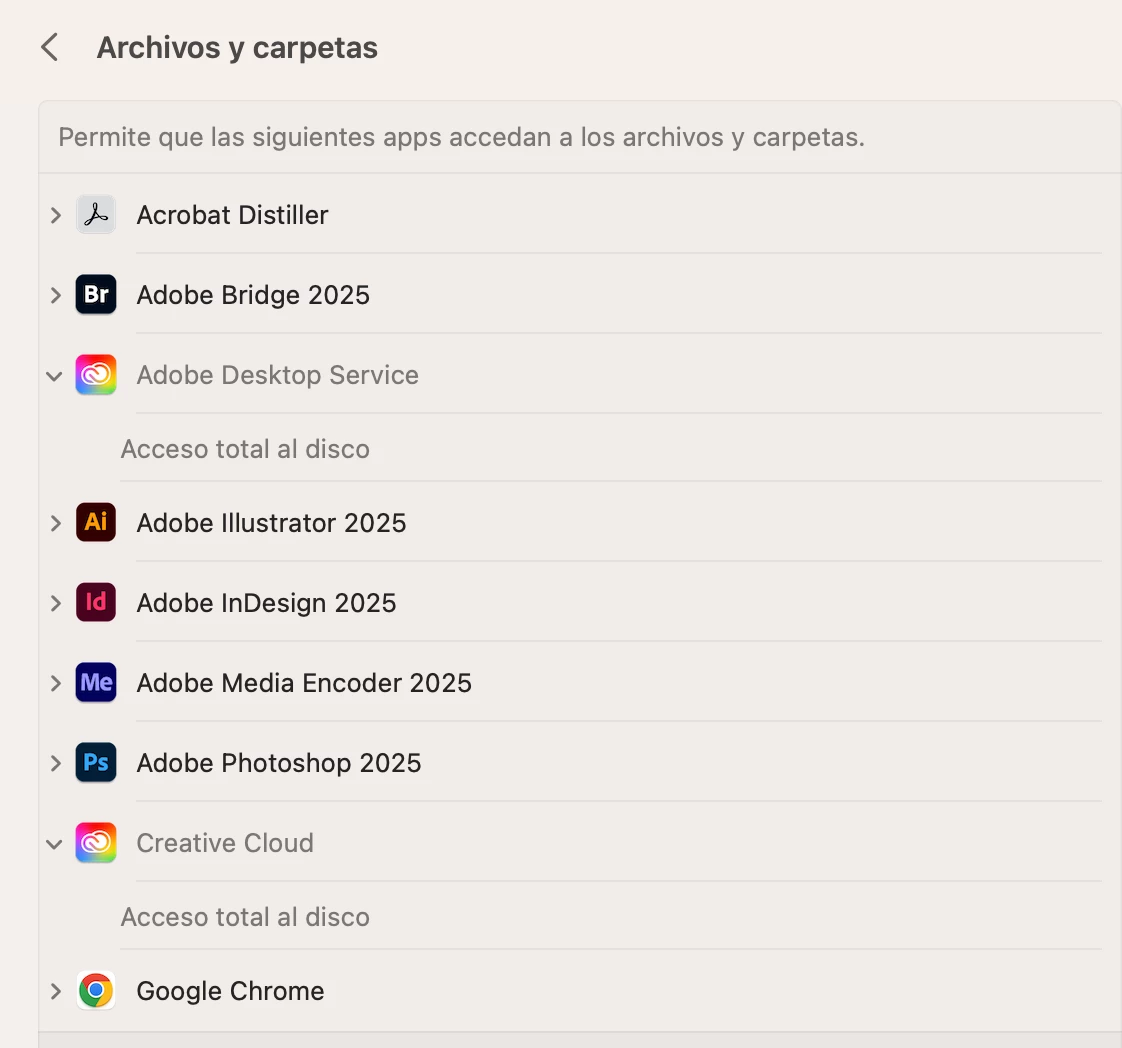Select the Adobe Desktop Service label
The width and height of the screenshot is (1122, 1048).
pos(278,375)
